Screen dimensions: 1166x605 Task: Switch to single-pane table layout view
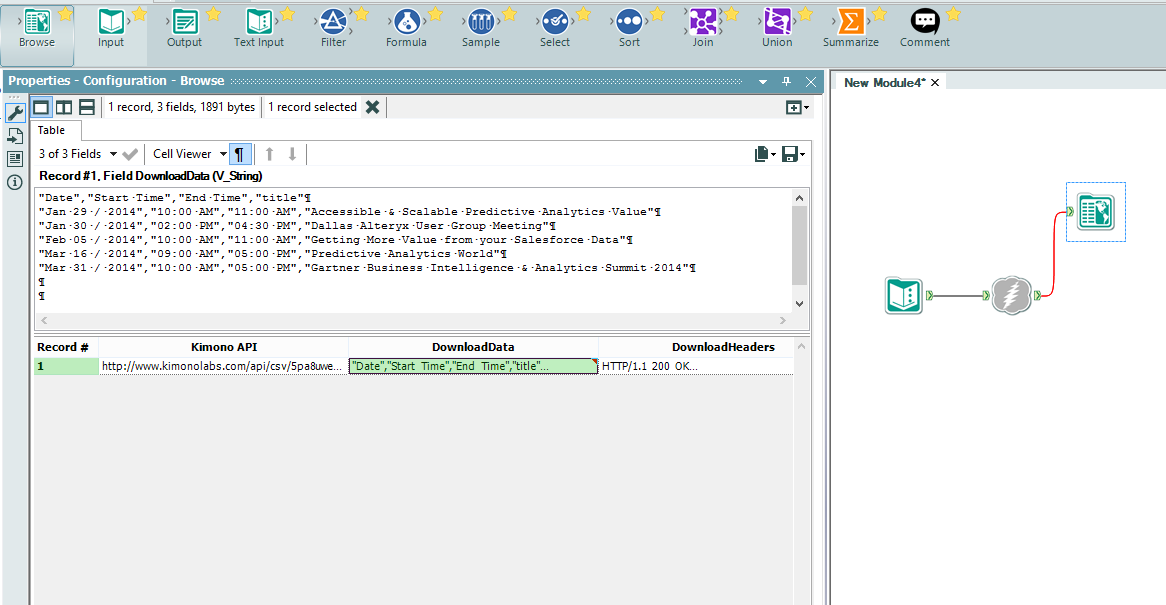(x=41, y=107)
